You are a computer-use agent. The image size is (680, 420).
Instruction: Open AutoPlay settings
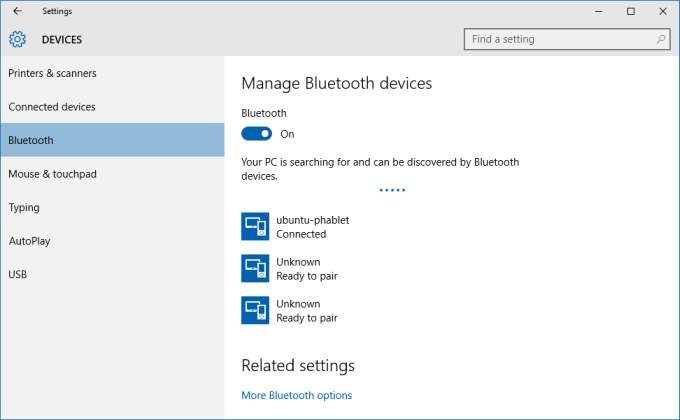[112, 241]
